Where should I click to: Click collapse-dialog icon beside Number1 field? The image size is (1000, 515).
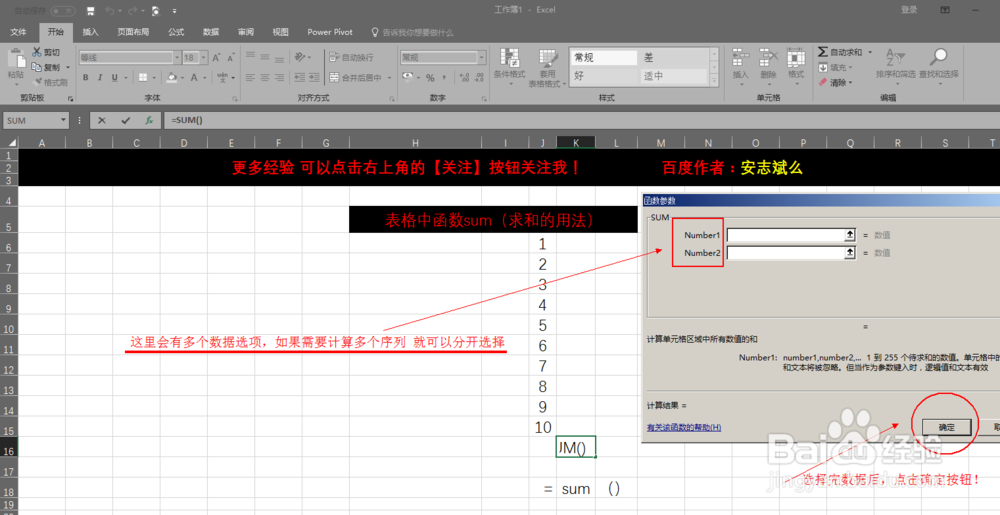849,235
